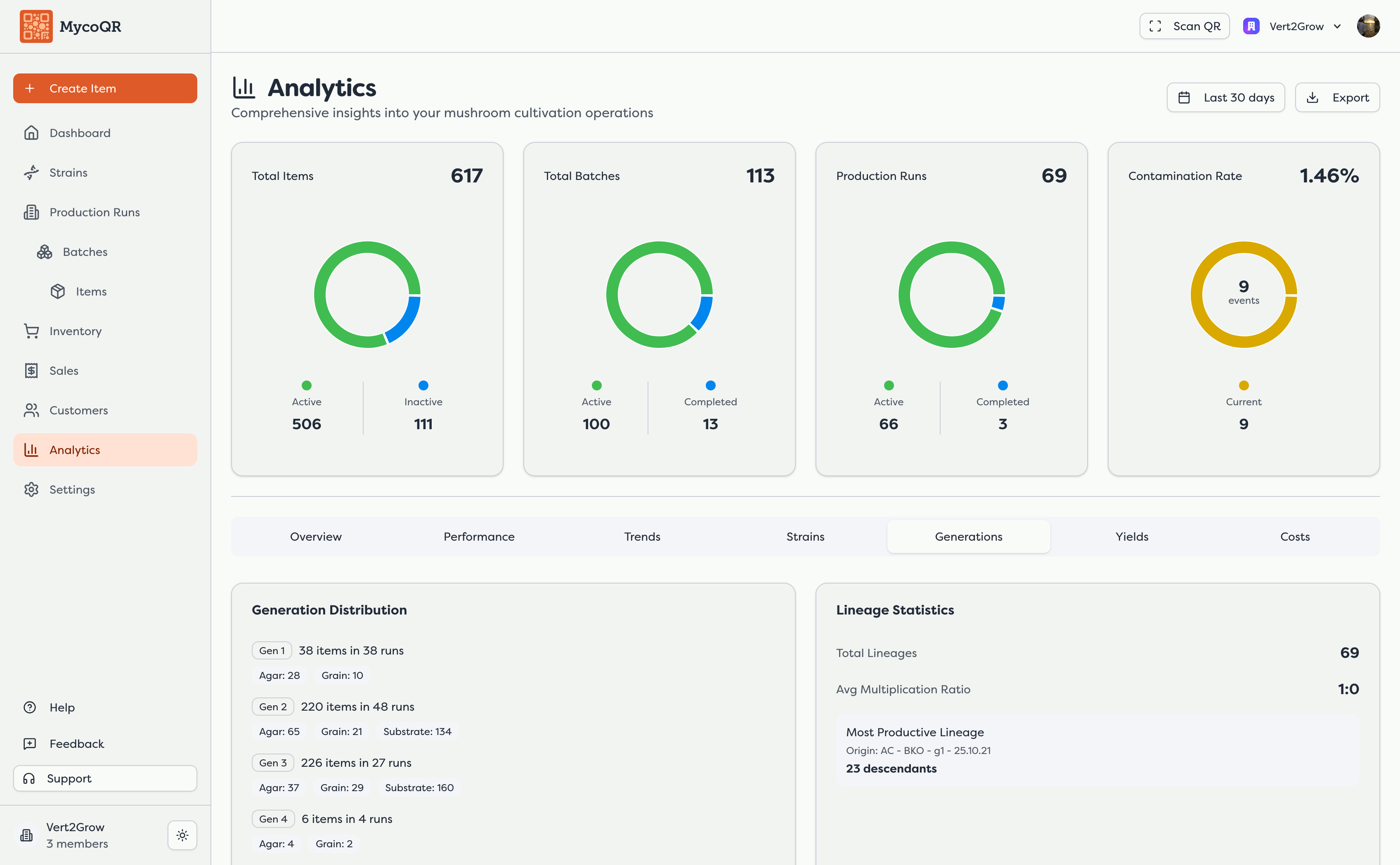
Task: Open the Last 30 days date range
Action: (1225, 98)
